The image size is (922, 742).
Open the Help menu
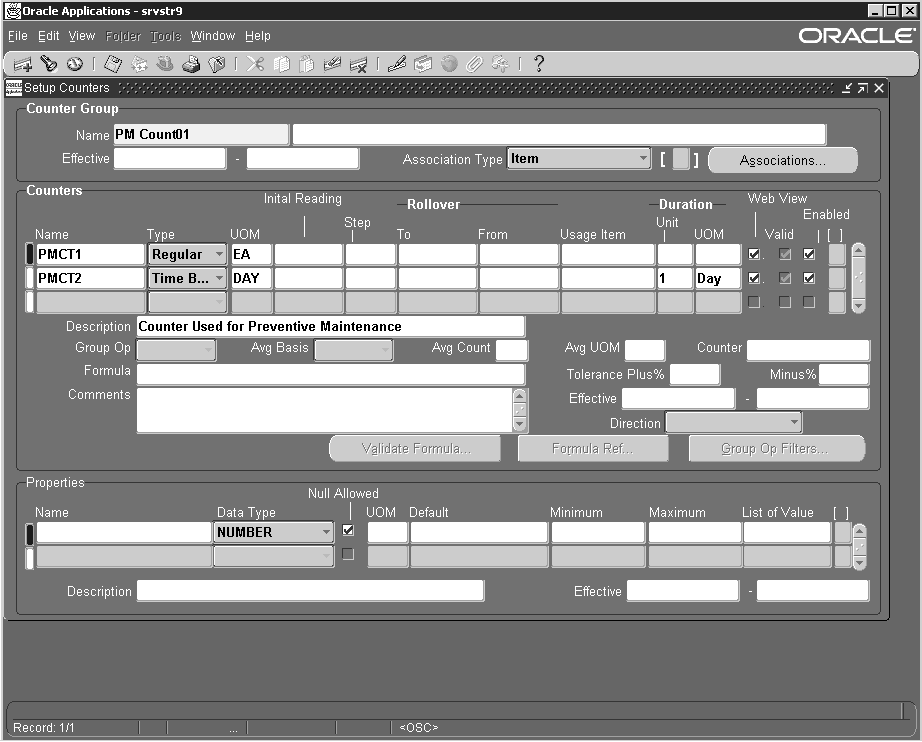(x=258, y=36)
